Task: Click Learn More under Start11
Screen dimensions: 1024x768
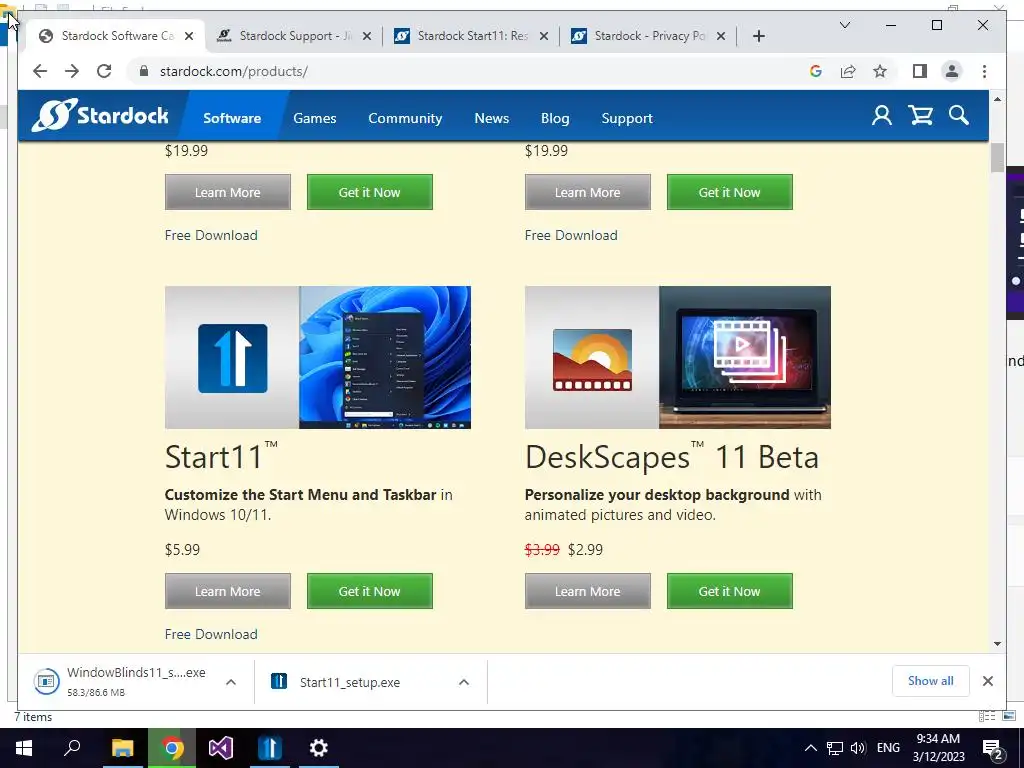Action: [x=227, y=591]
